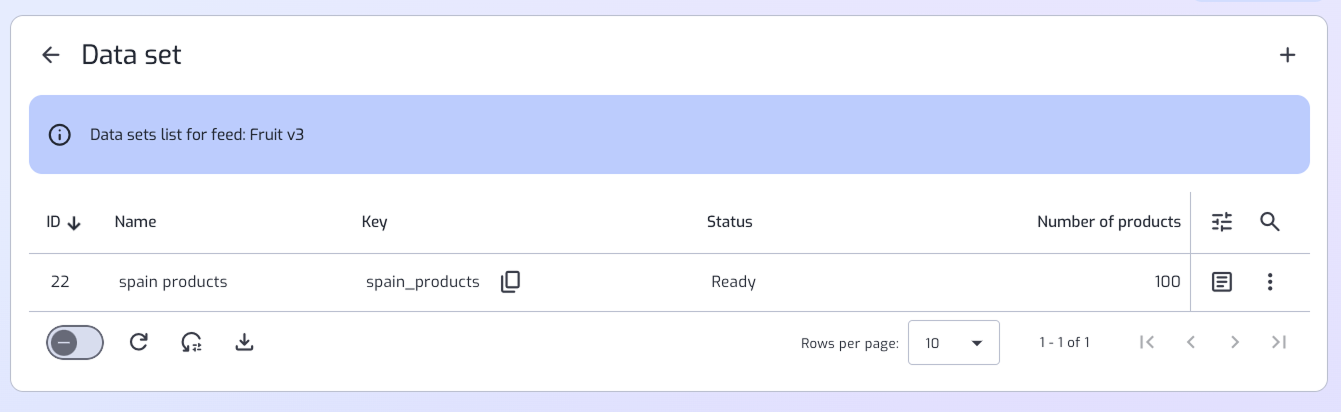
Task: Jump to the last page
Action: click(x=1279, y=342)
